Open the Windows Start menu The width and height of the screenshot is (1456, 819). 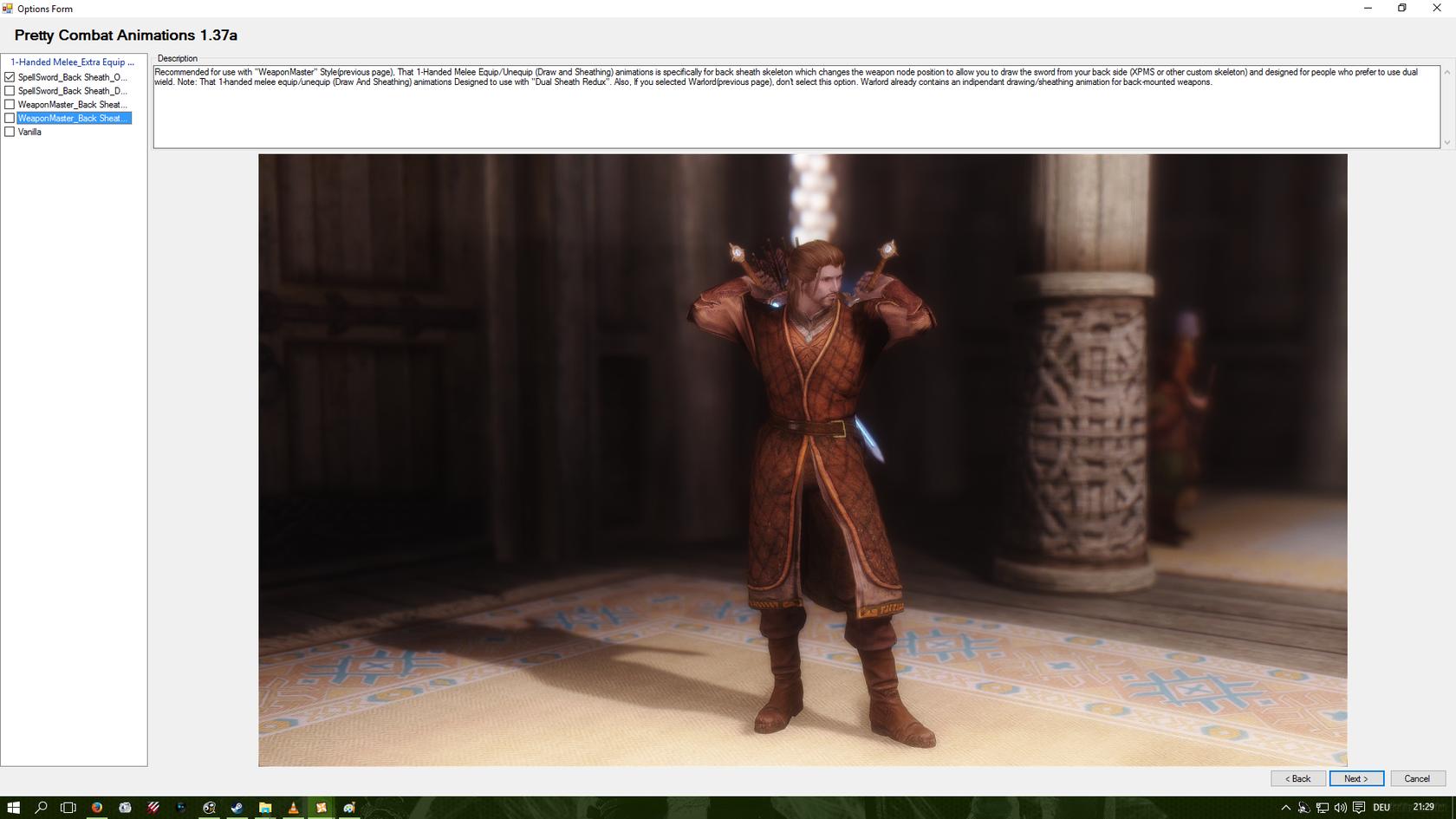pyautogui.click(x=13, y=808)
